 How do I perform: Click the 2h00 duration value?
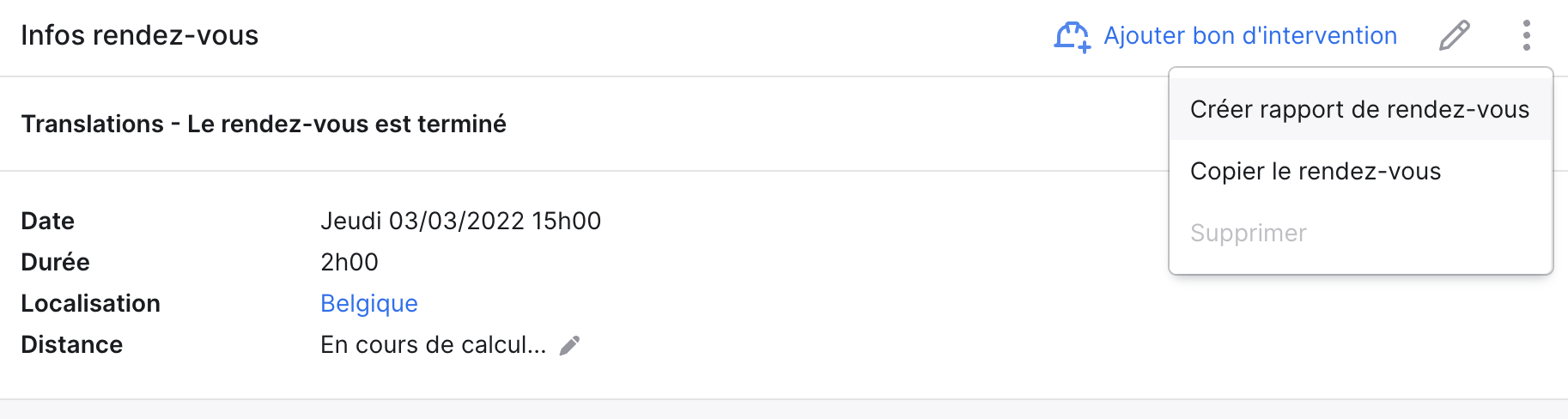point(349,262)
